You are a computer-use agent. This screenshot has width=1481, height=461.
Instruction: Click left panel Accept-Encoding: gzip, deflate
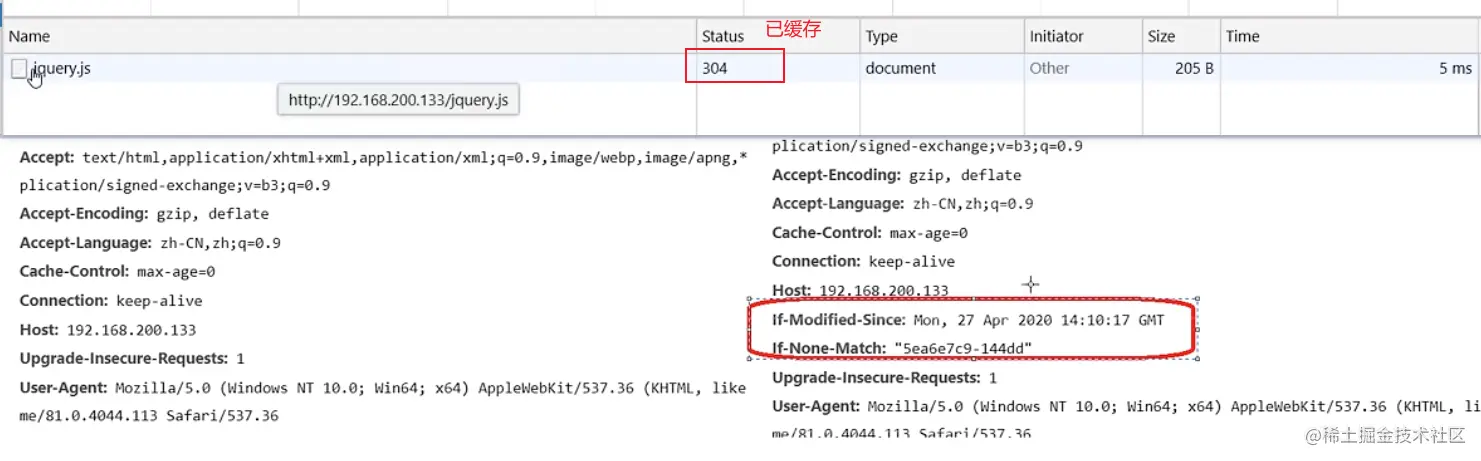coord(144,213)
